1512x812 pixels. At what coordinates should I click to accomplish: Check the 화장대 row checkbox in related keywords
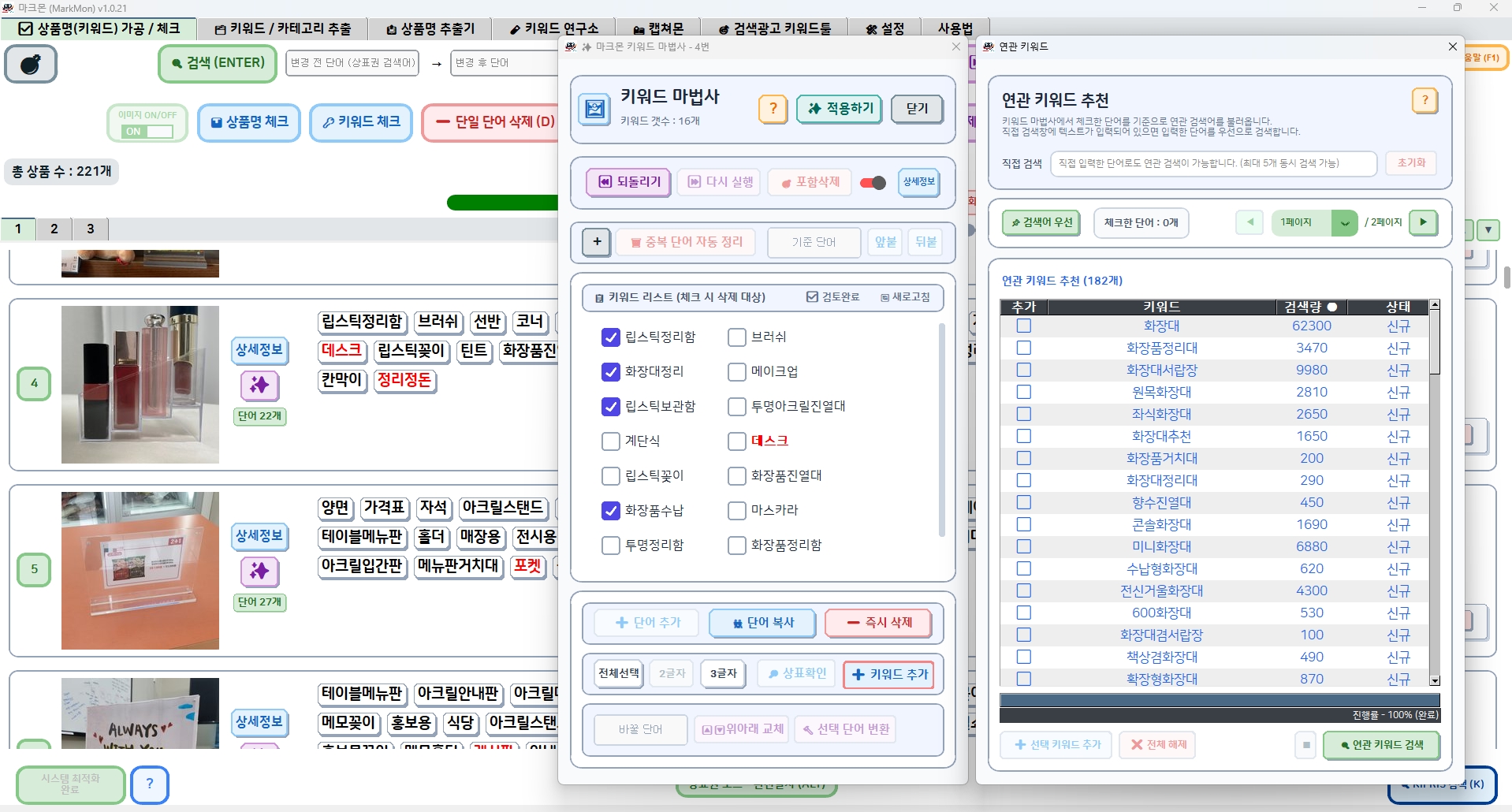pyautogui.click(x=1023, y=326)
